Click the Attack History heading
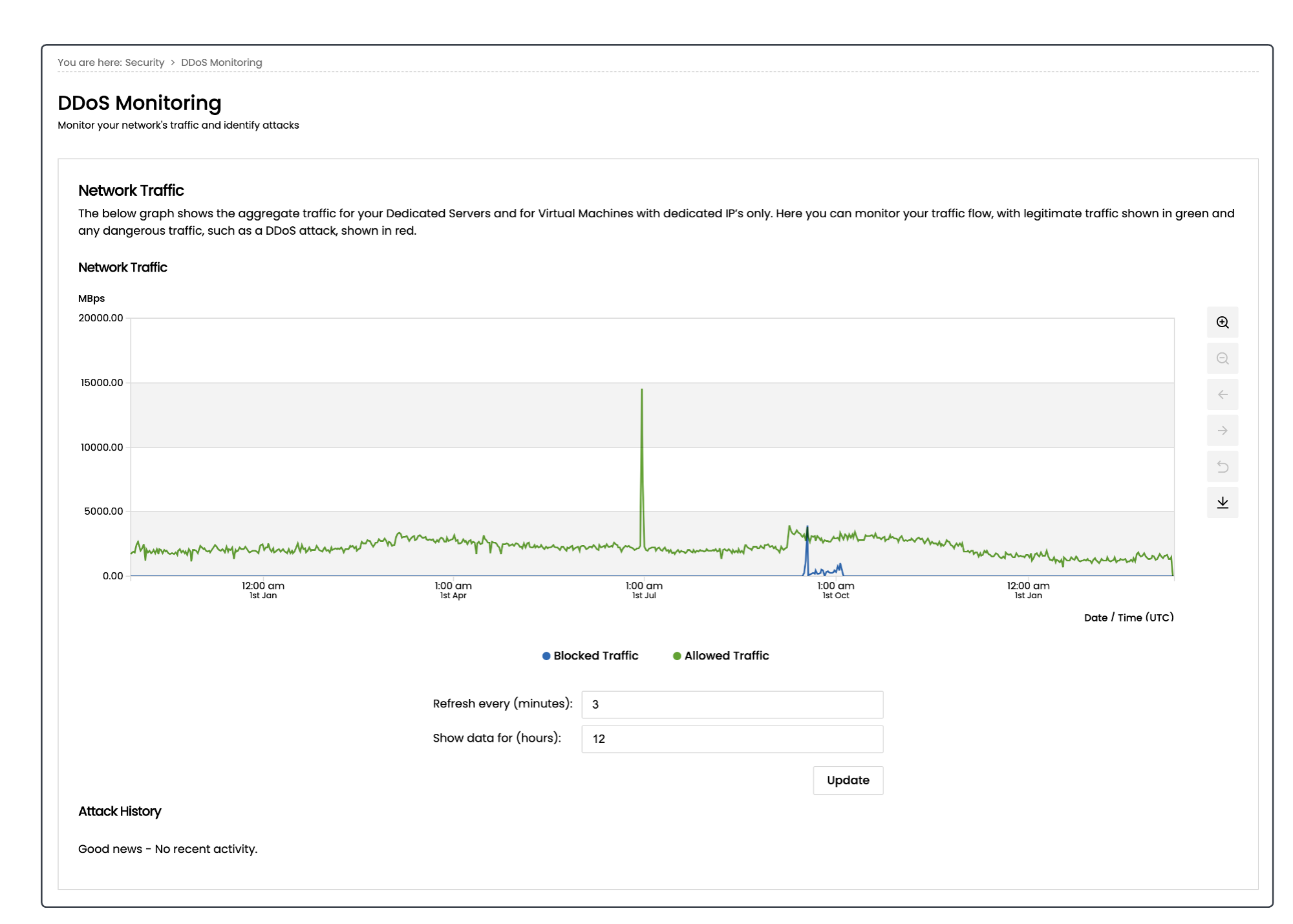 click(120, 811)
